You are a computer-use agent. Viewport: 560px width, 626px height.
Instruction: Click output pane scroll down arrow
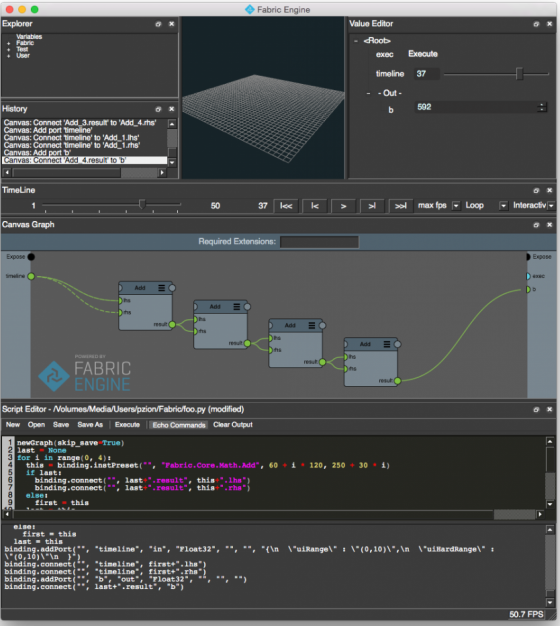coord(550,602)
